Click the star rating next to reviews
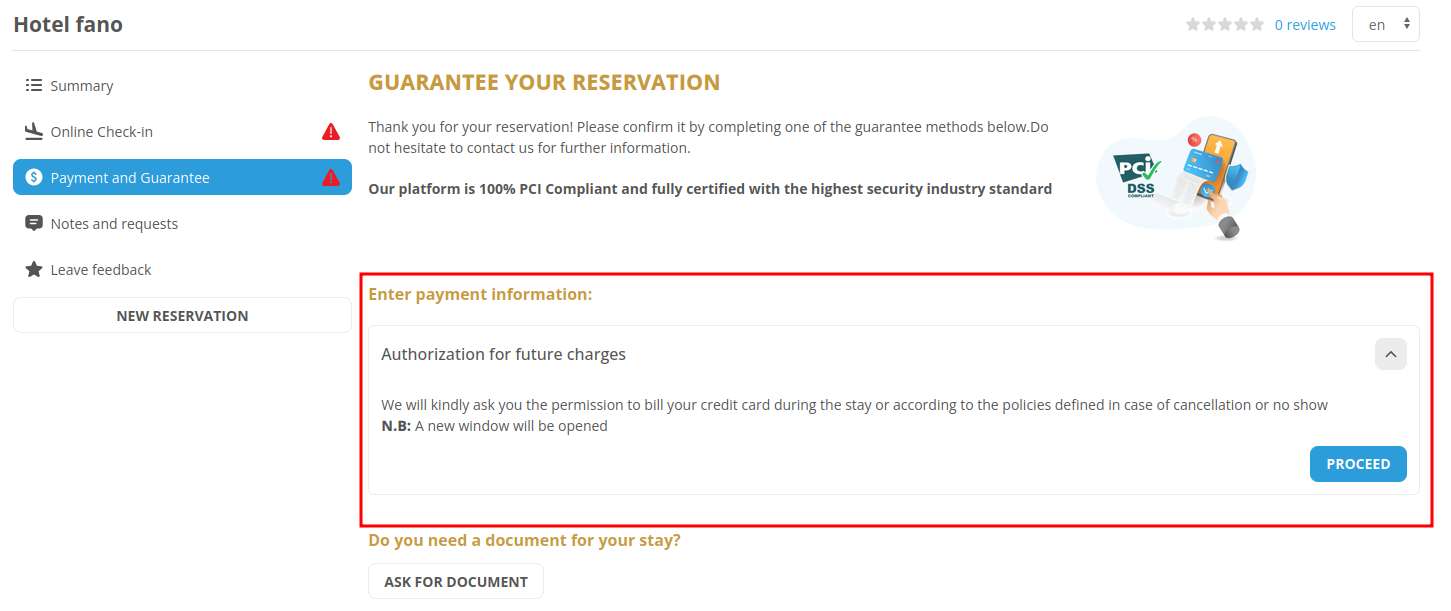Viewport: 1451px width, 611px height. pos(1225,25)
